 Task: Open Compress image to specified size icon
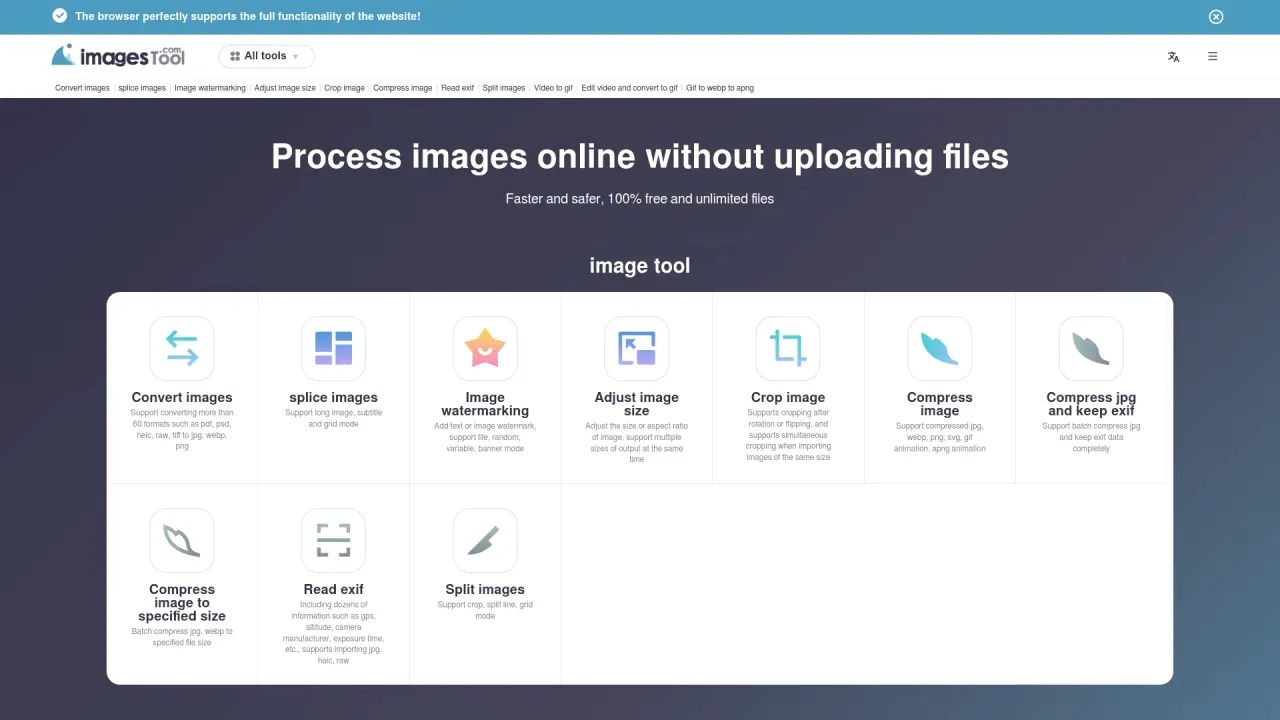[x=182, y=540]
